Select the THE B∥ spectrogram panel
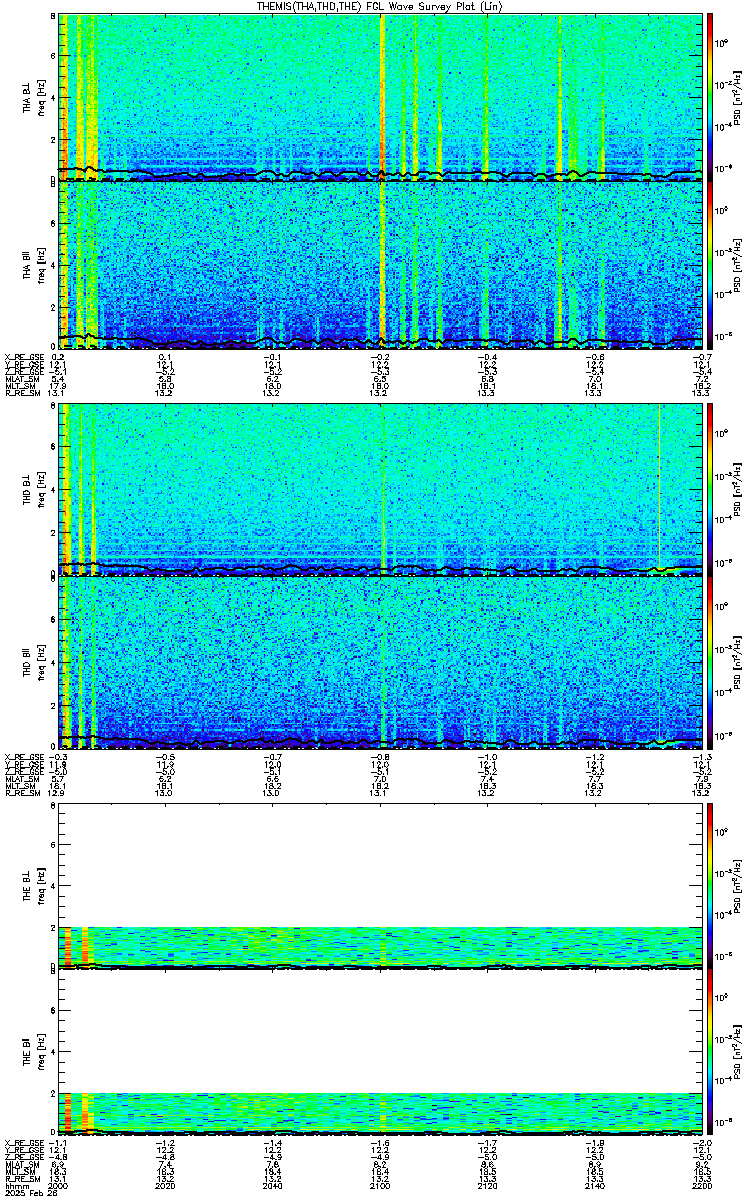Image resolution: width=750 pixels, height=1200 pixels. tap(380, 1051)
